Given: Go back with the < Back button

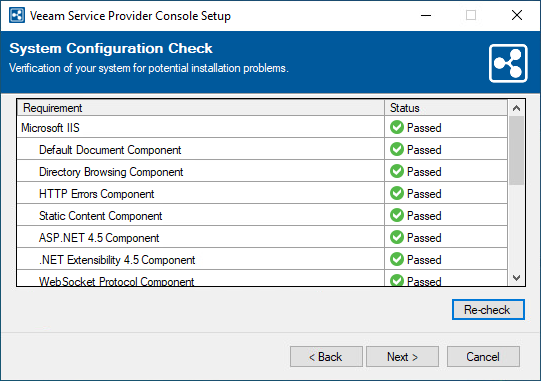Looking at the screenshot, I should (x=326, y=356).
